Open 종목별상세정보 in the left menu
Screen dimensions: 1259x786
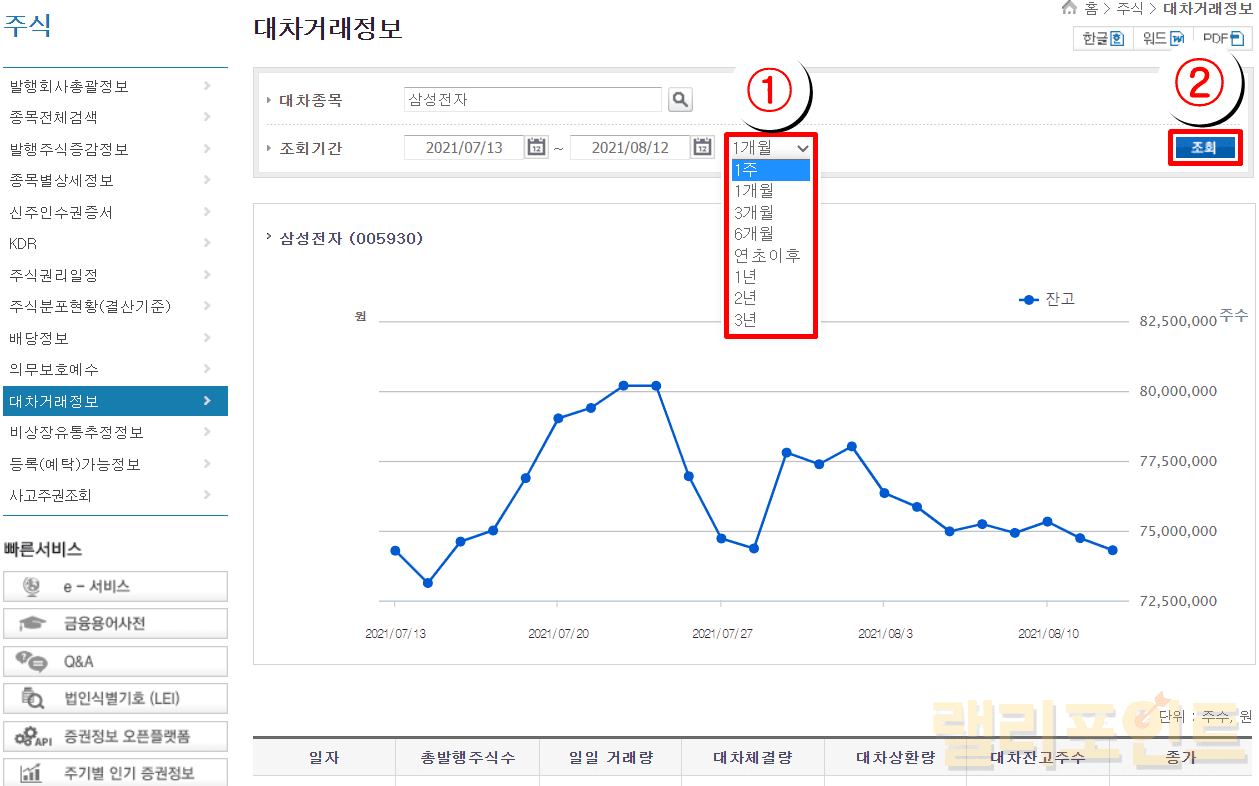(114, 181)
